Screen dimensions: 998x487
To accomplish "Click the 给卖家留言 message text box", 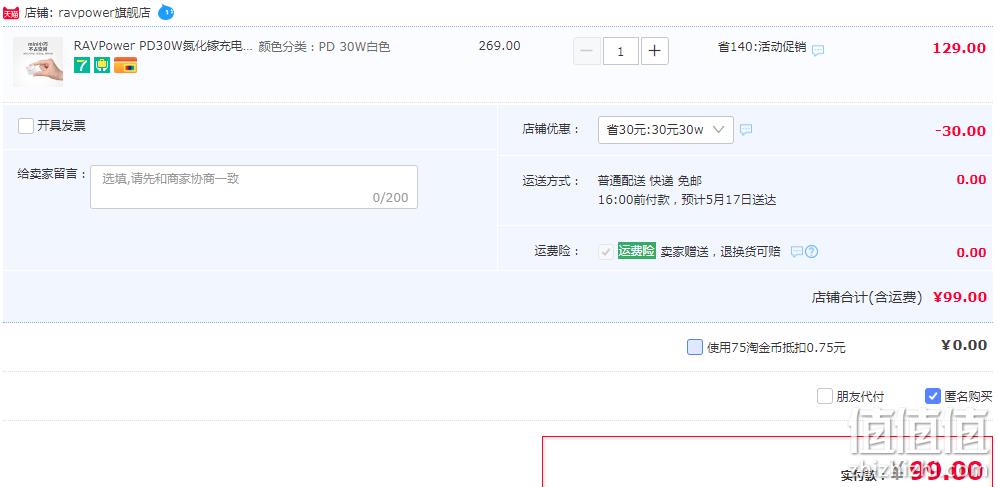I will tap(254, 187).
